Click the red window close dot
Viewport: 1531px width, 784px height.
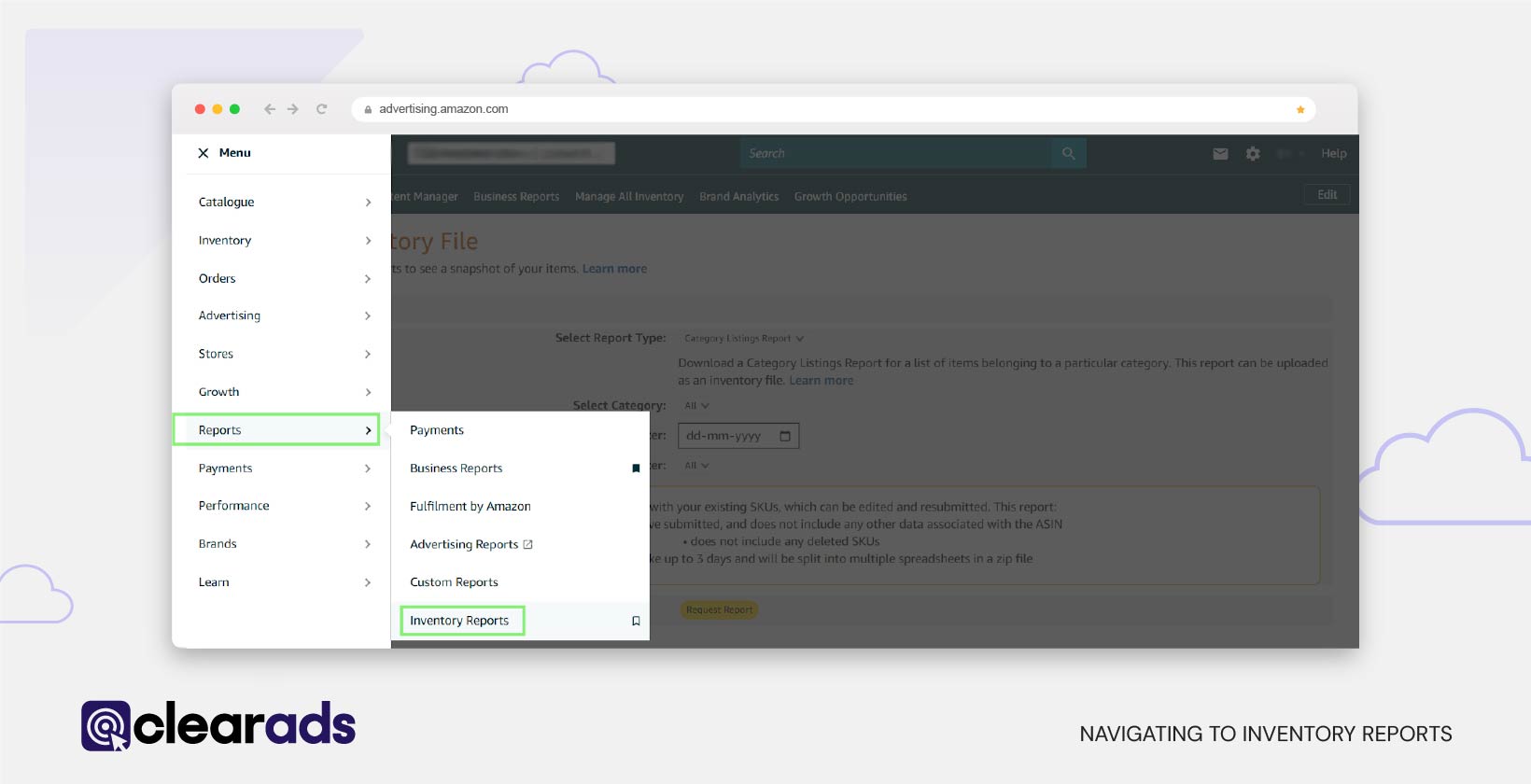(x=200, y=109)
